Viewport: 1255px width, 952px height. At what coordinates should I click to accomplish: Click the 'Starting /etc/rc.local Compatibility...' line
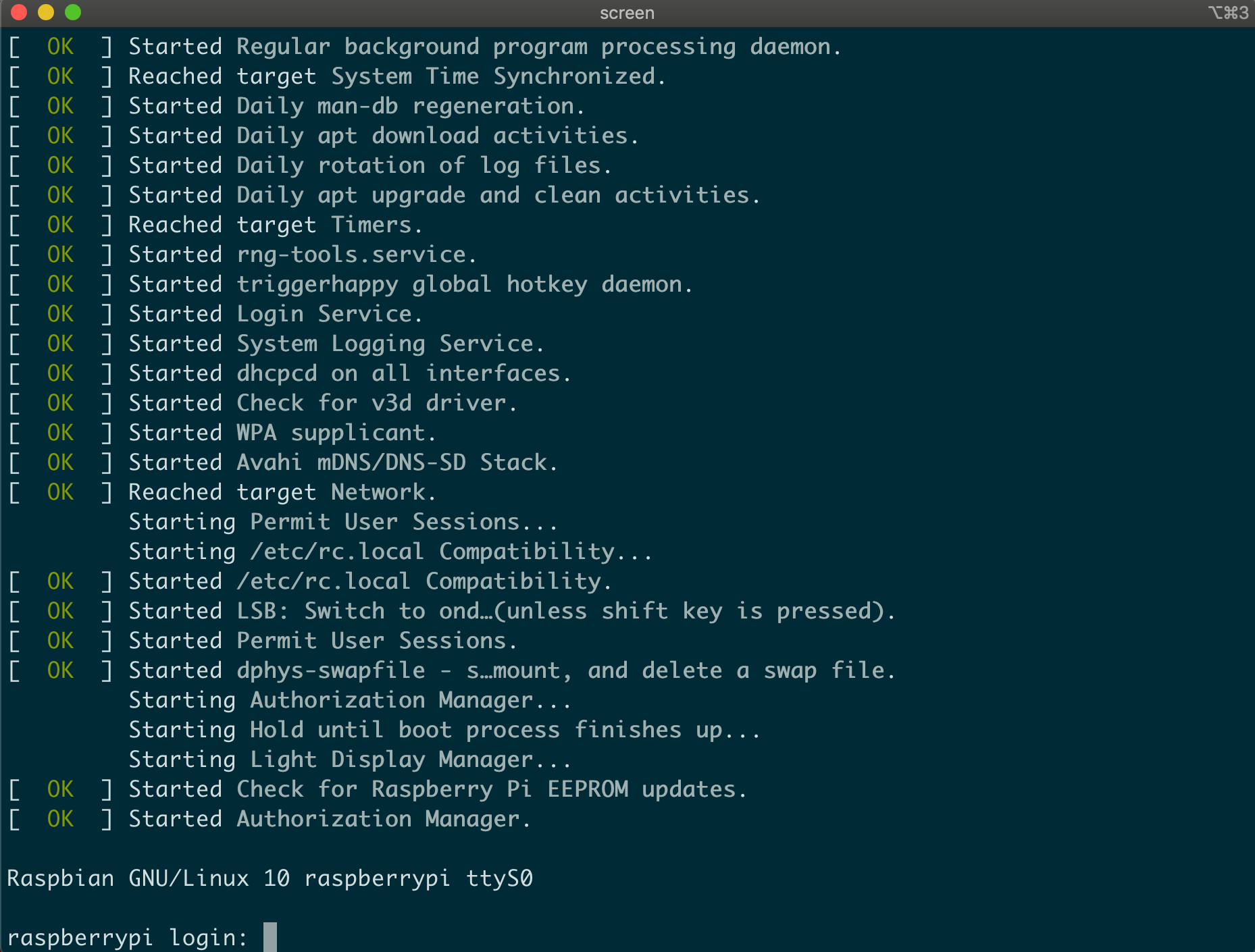coord(390,552)
